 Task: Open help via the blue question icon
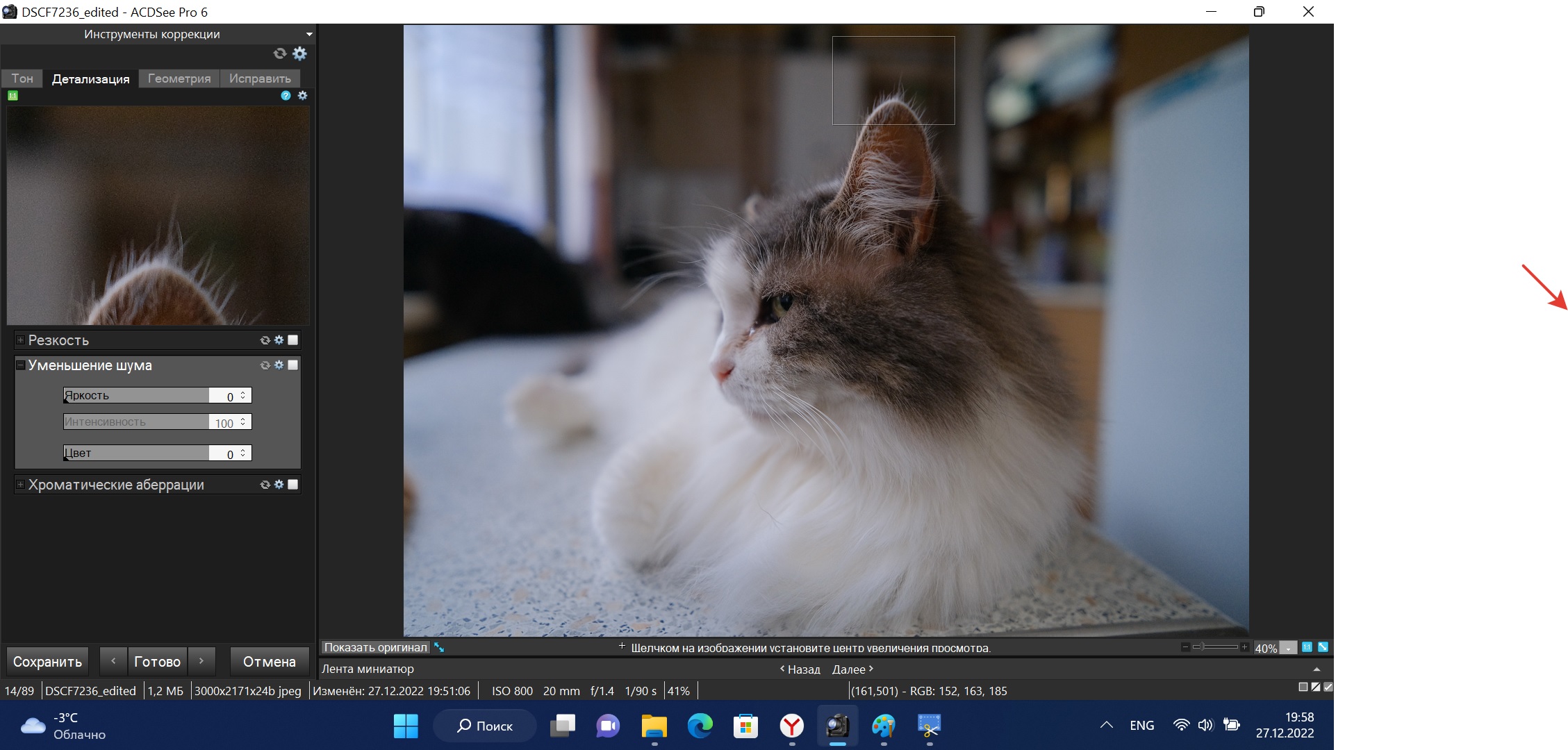(286, 96)
